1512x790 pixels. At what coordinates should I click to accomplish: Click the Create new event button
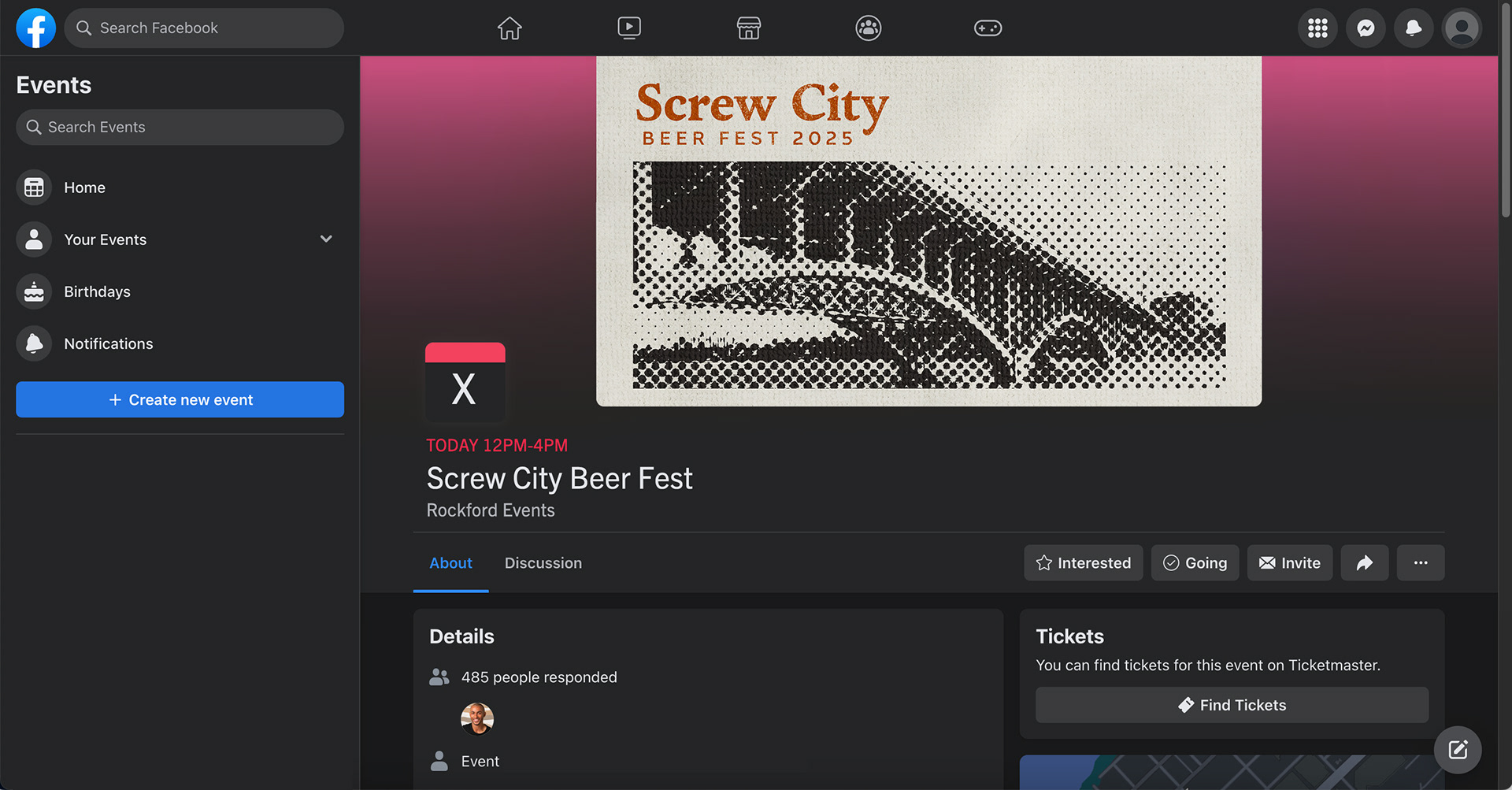coord(180,400)
